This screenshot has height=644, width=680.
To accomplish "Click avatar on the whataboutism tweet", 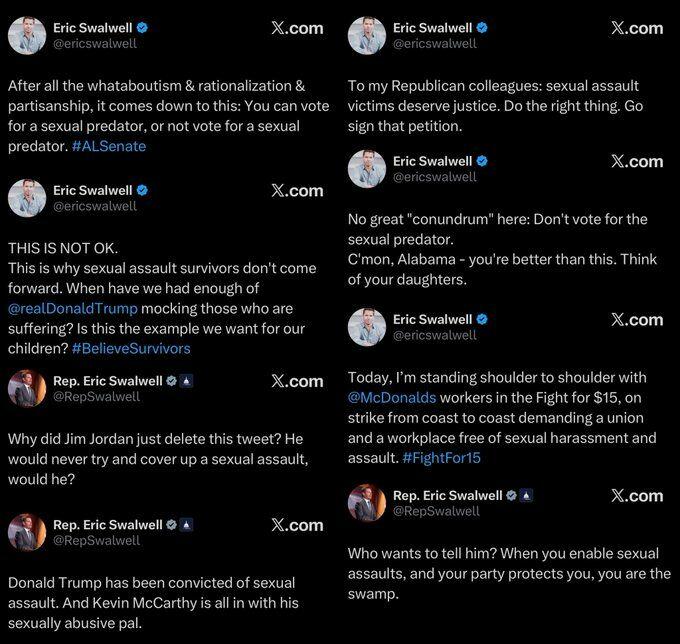I will point(27,35).
